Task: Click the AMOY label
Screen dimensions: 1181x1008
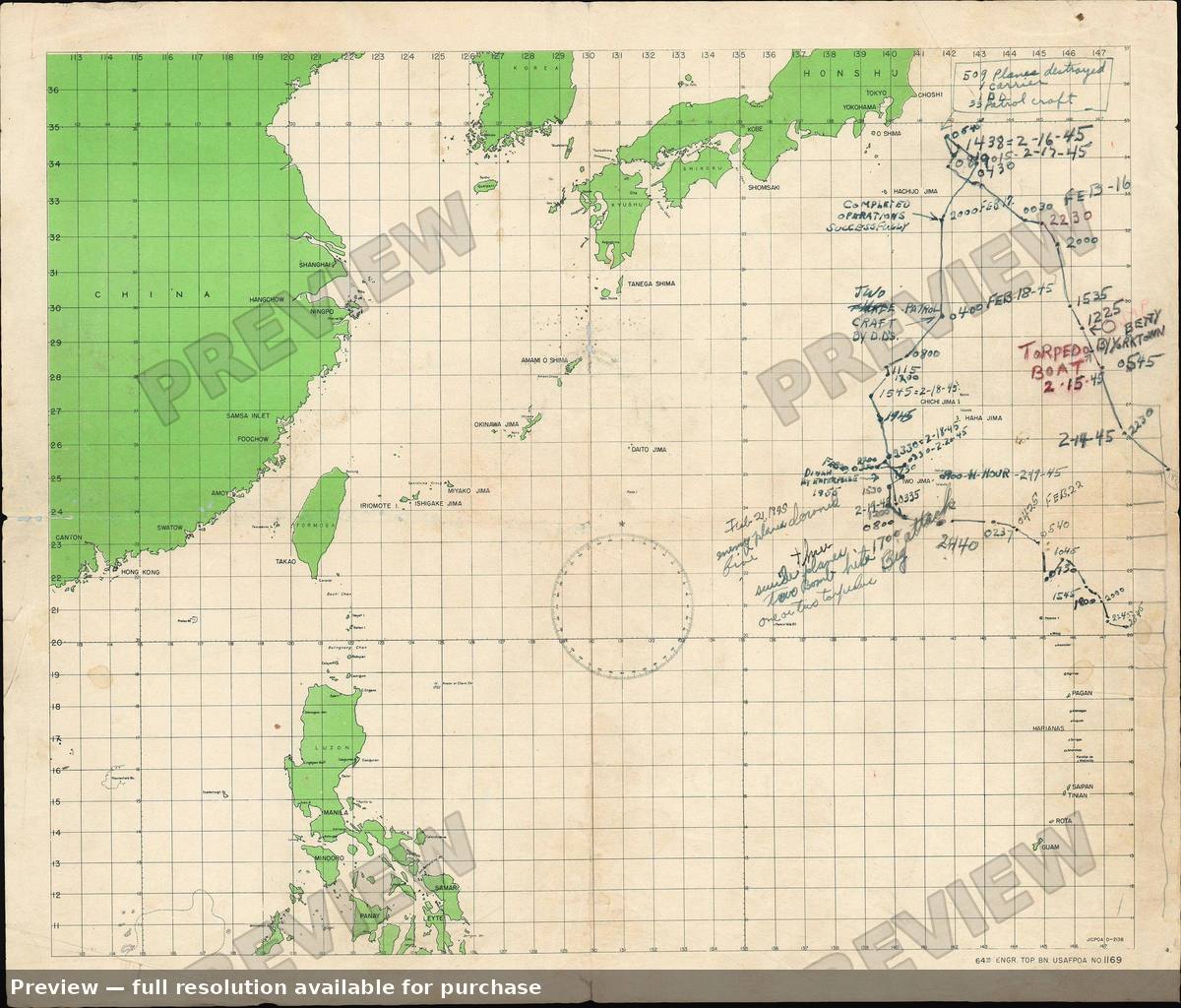Action: (221, 492)
